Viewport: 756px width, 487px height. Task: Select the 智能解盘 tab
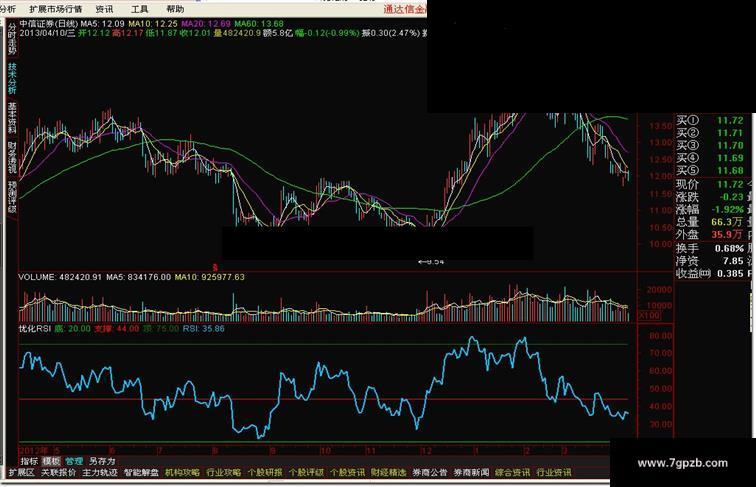point(141,473)
